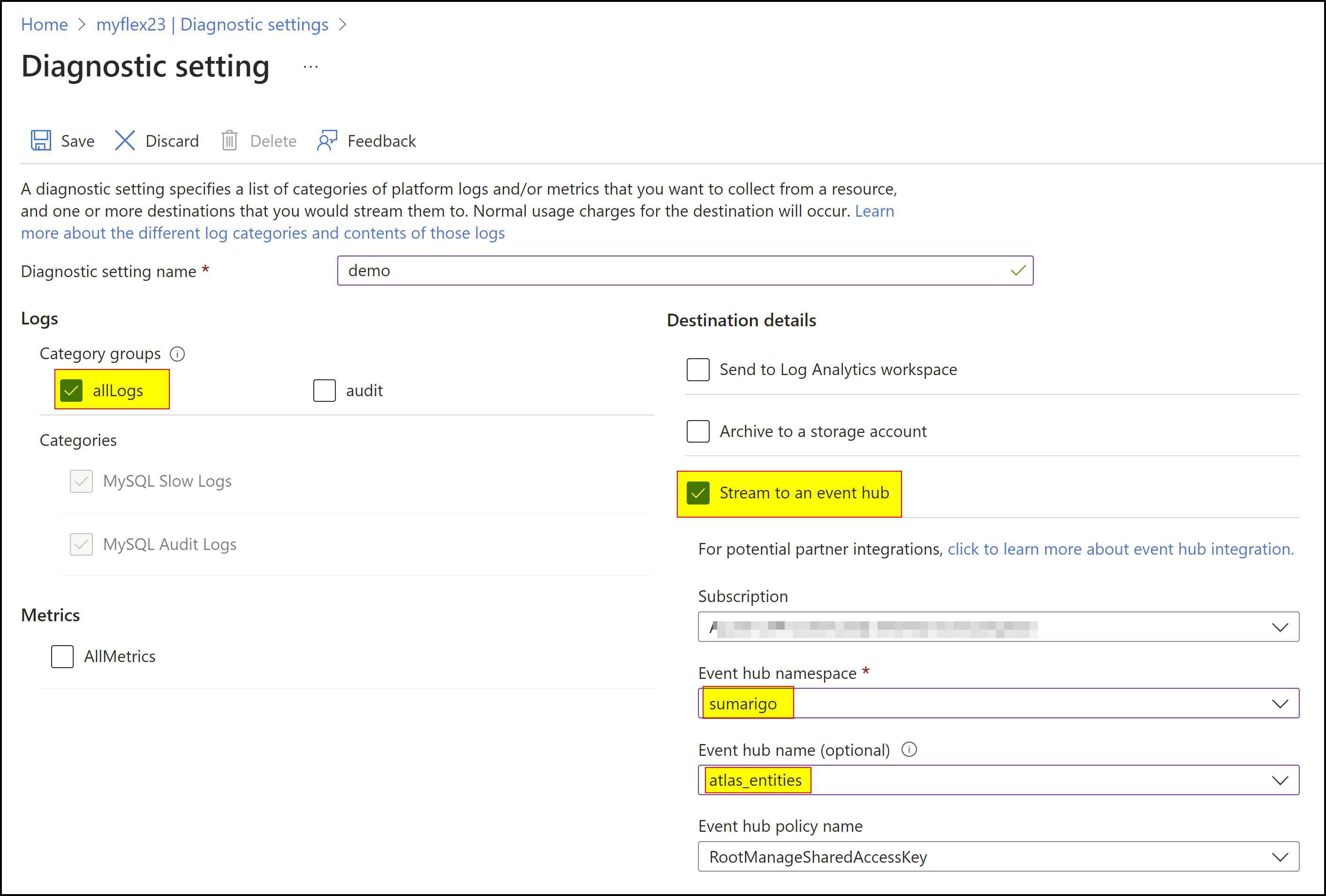Click inside the Diagnostic setting name field
1326x896 pixels.
[628, 271]
